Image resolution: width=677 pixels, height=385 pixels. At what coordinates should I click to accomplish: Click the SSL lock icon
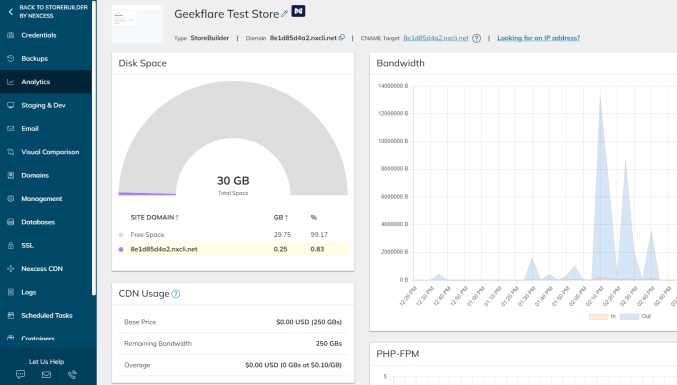point(11,245)
